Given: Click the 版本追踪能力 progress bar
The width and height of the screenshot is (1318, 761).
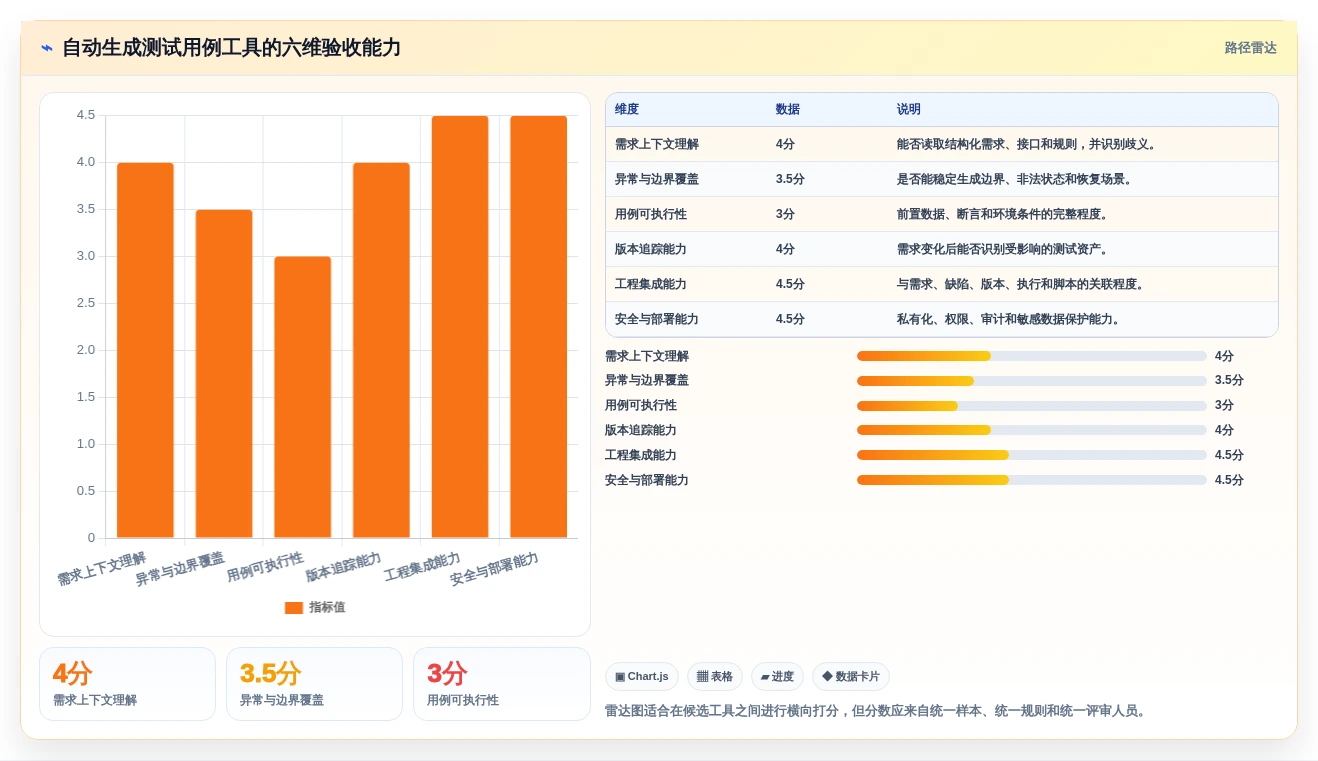Looking at the screenshot, I should click(x=1032, y=430).
